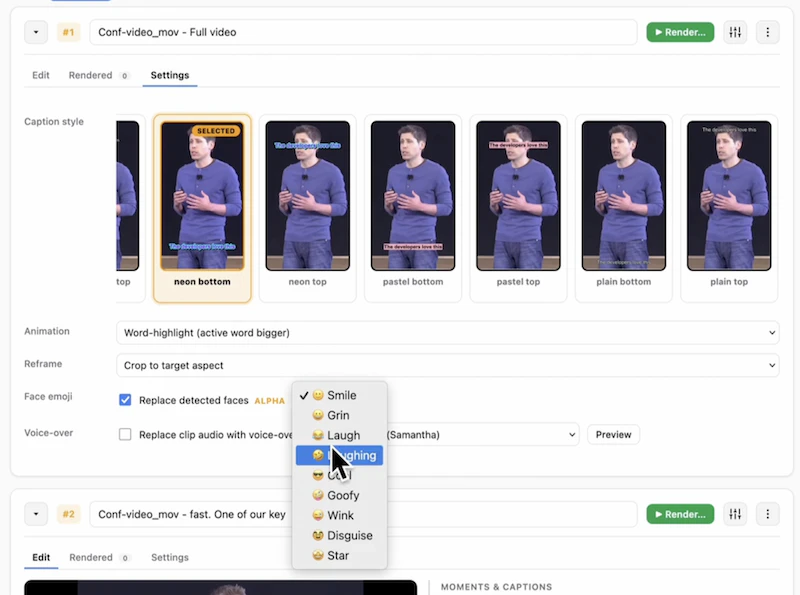Choose the pastel top caption style
The width and height of the screenshot is (800, 595).
pos(518,208)
